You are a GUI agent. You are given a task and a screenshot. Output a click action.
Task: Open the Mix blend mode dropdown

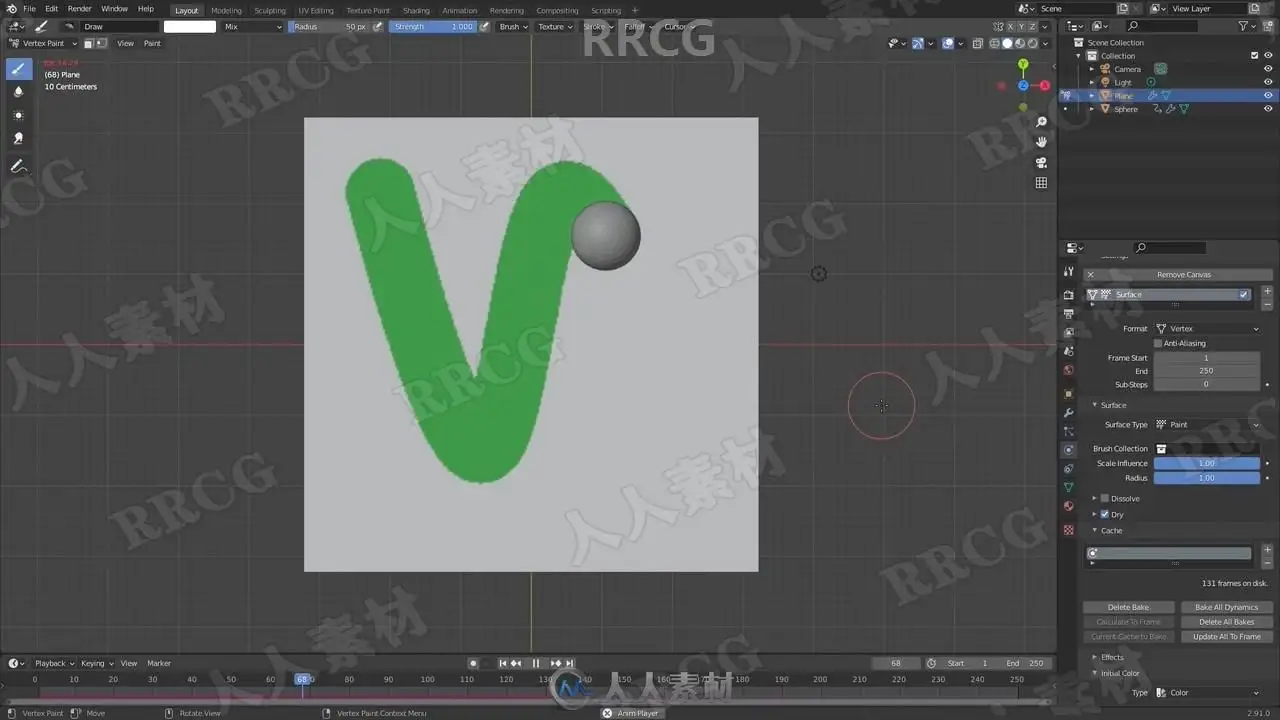click(252, 27)
